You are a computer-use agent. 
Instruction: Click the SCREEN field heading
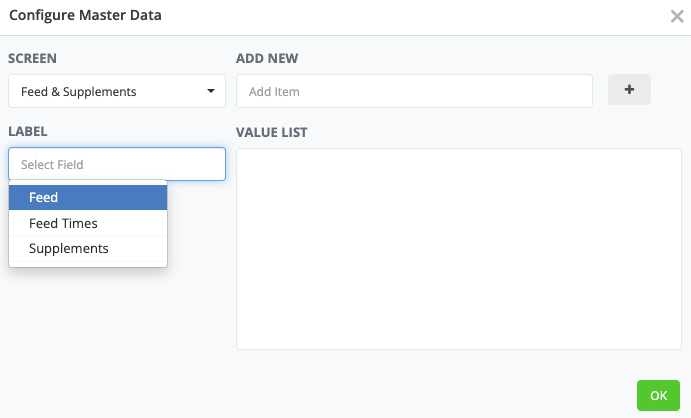[x=32, y=58]
